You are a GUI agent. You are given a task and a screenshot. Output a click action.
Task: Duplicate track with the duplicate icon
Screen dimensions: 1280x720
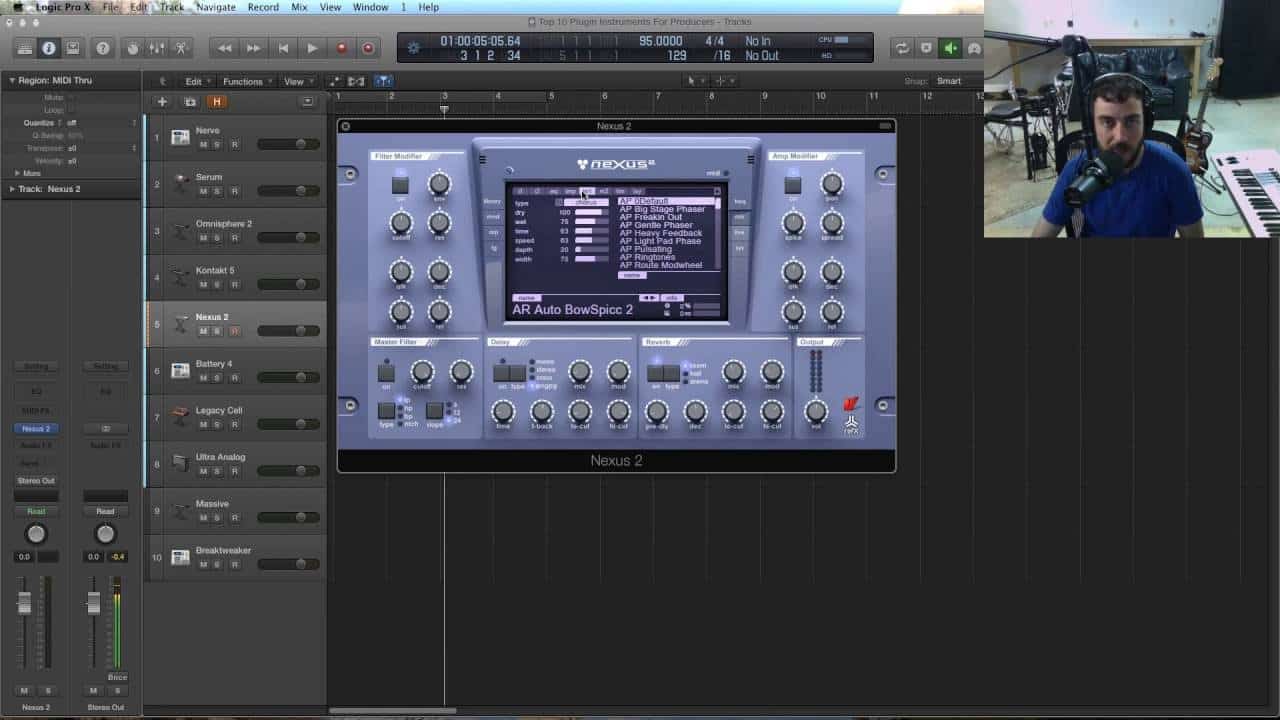(189, 102)
